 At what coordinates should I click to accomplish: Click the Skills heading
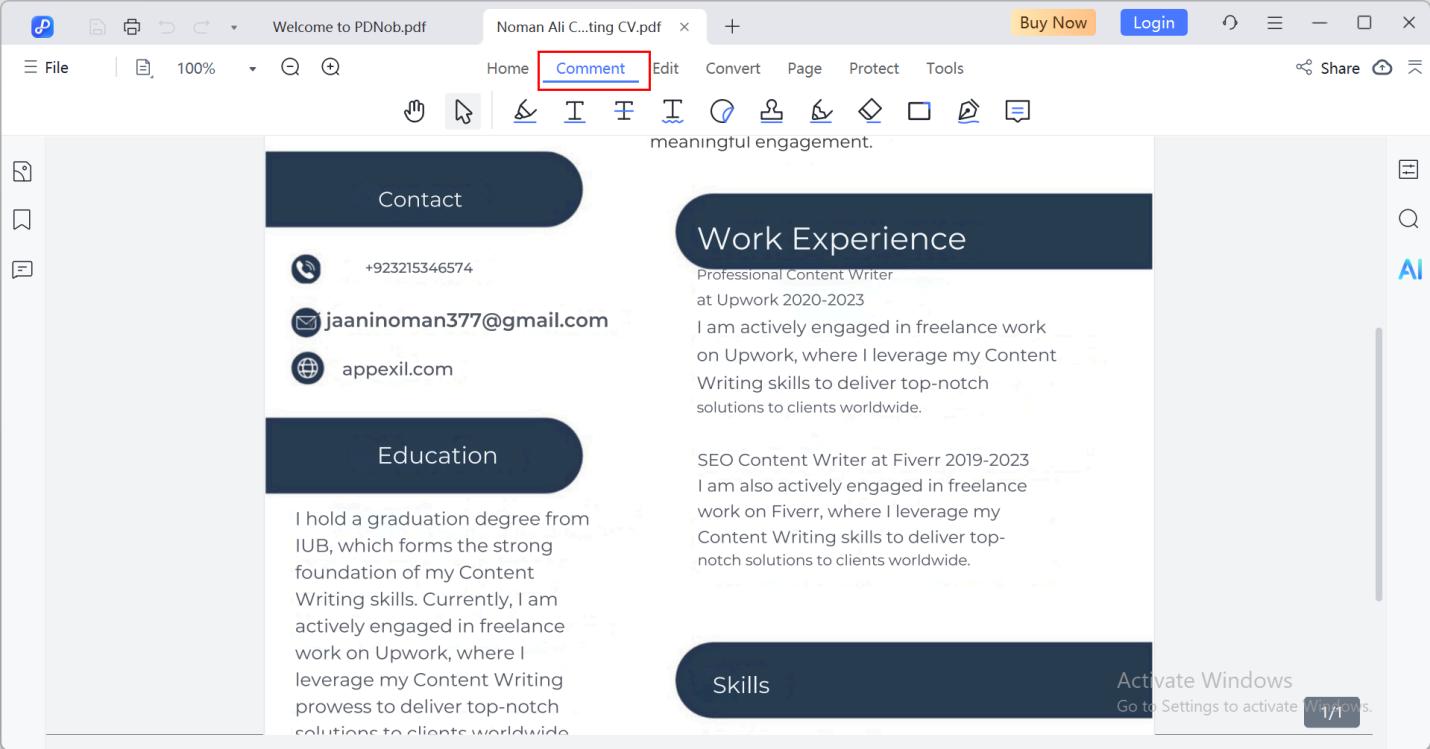click(x=741, y=685)
